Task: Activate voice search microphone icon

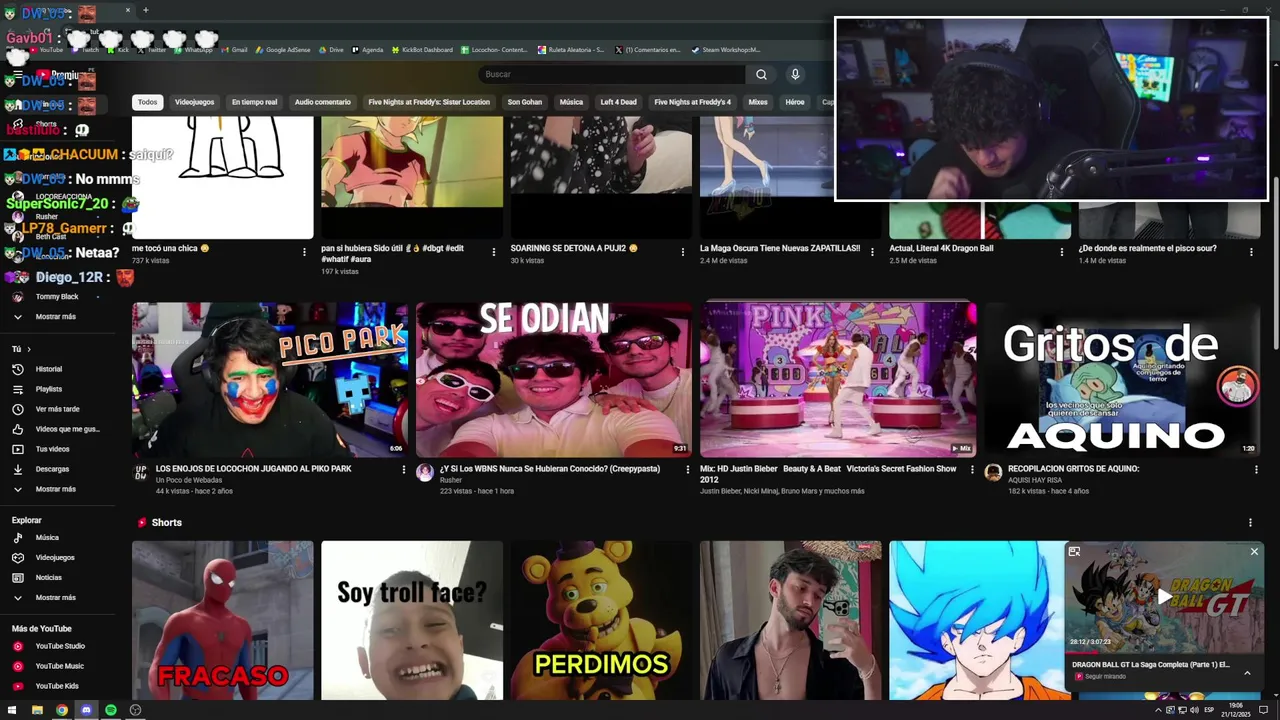Action: 795,74
